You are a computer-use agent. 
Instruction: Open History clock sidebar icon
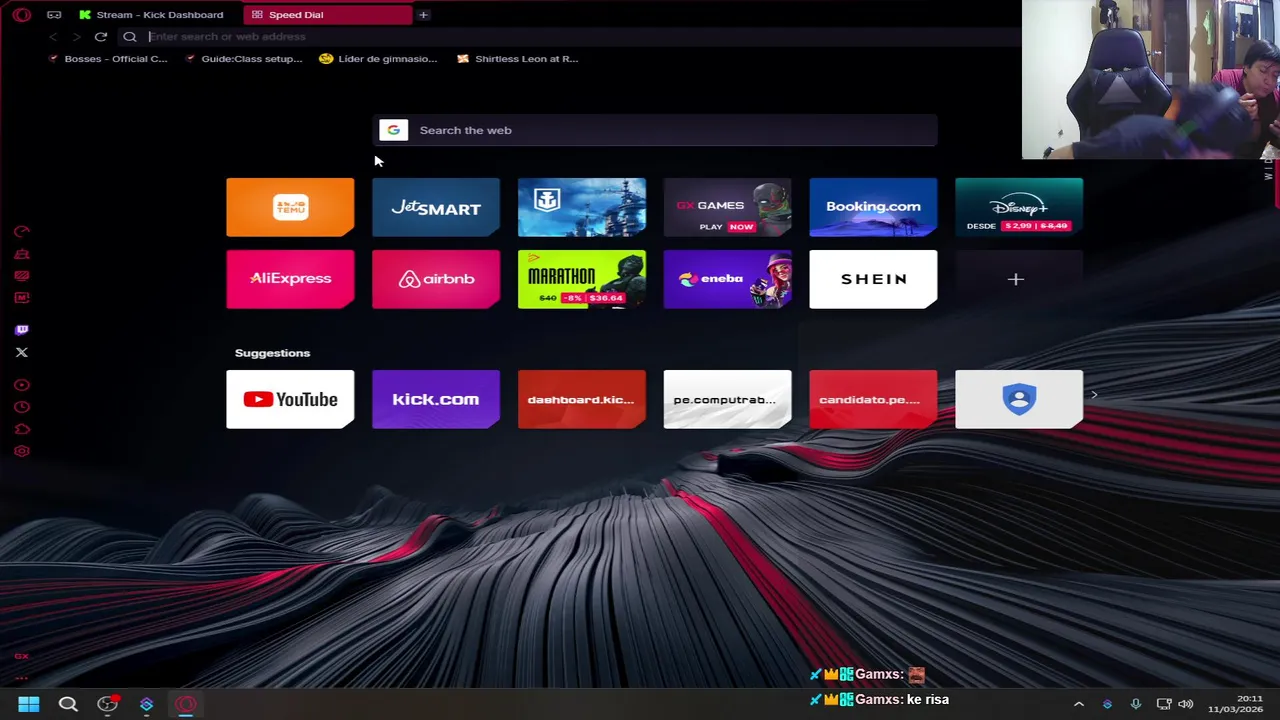(21, 407)
